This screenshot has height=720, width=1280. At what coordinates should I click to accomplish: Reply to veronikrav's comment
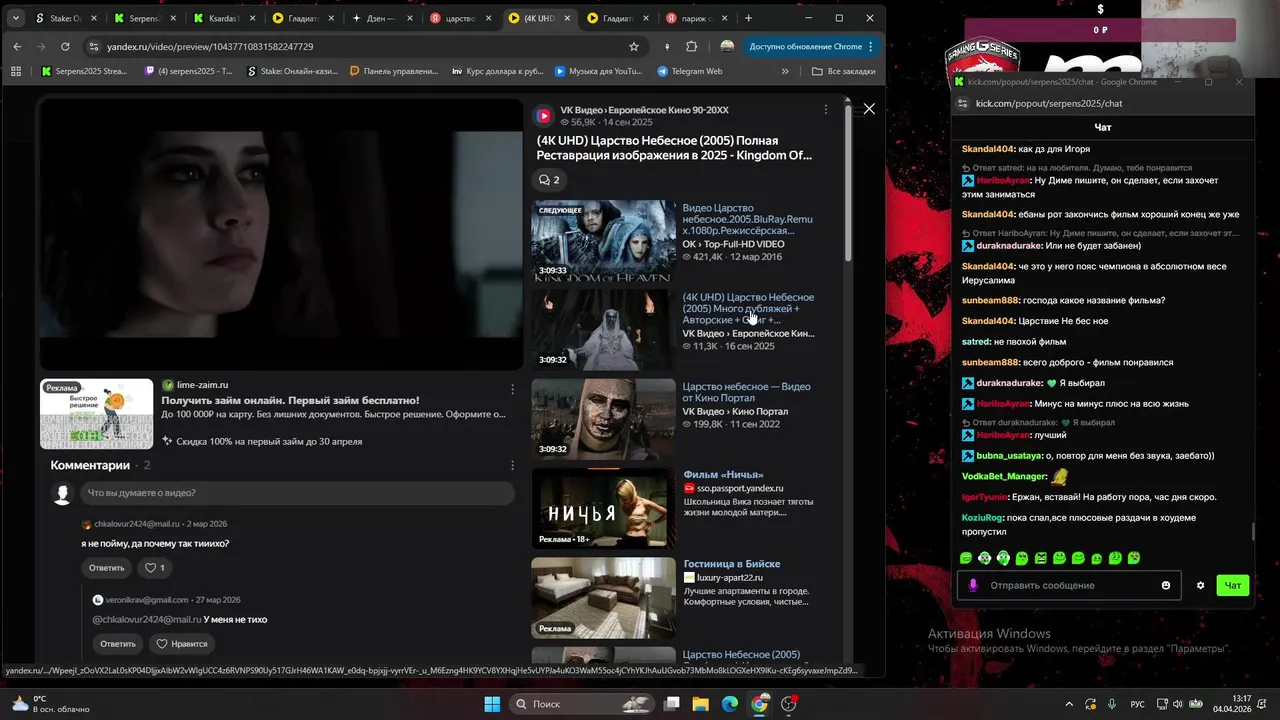tap(118, 644)
